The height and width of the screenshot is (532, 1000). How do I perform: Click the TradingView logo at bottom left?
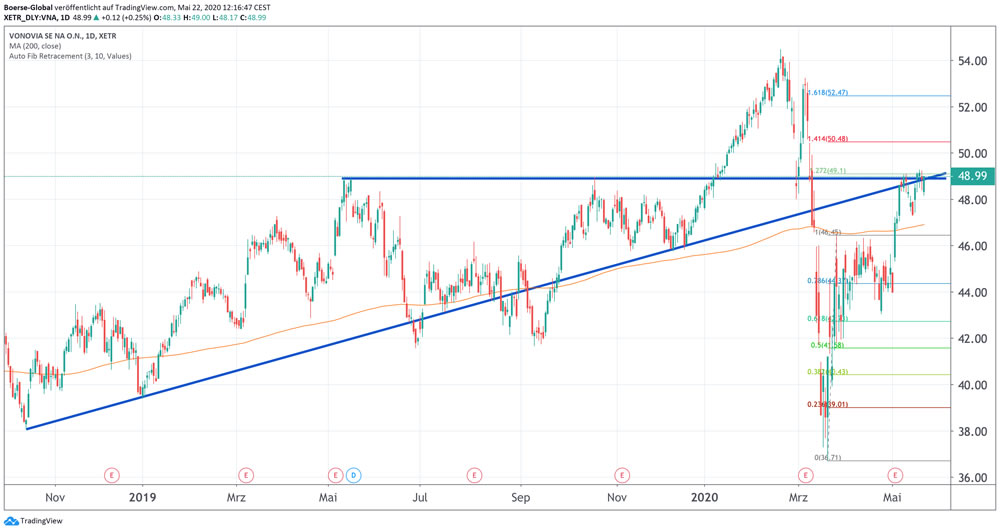(x=33, y=521)
